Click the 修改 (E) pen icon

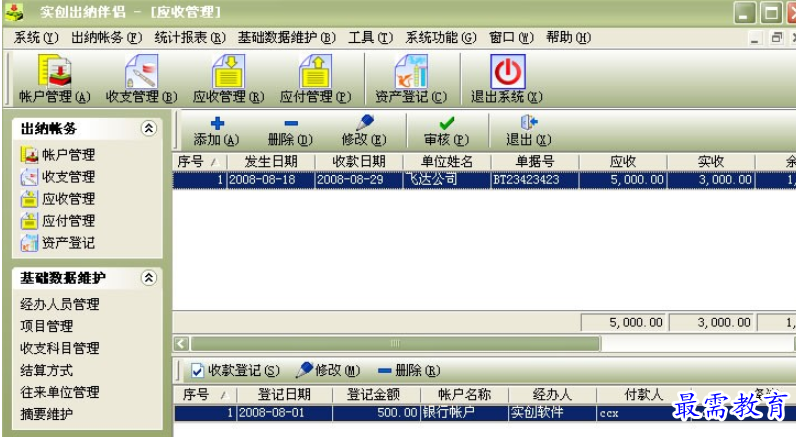(x=364, y=122)
